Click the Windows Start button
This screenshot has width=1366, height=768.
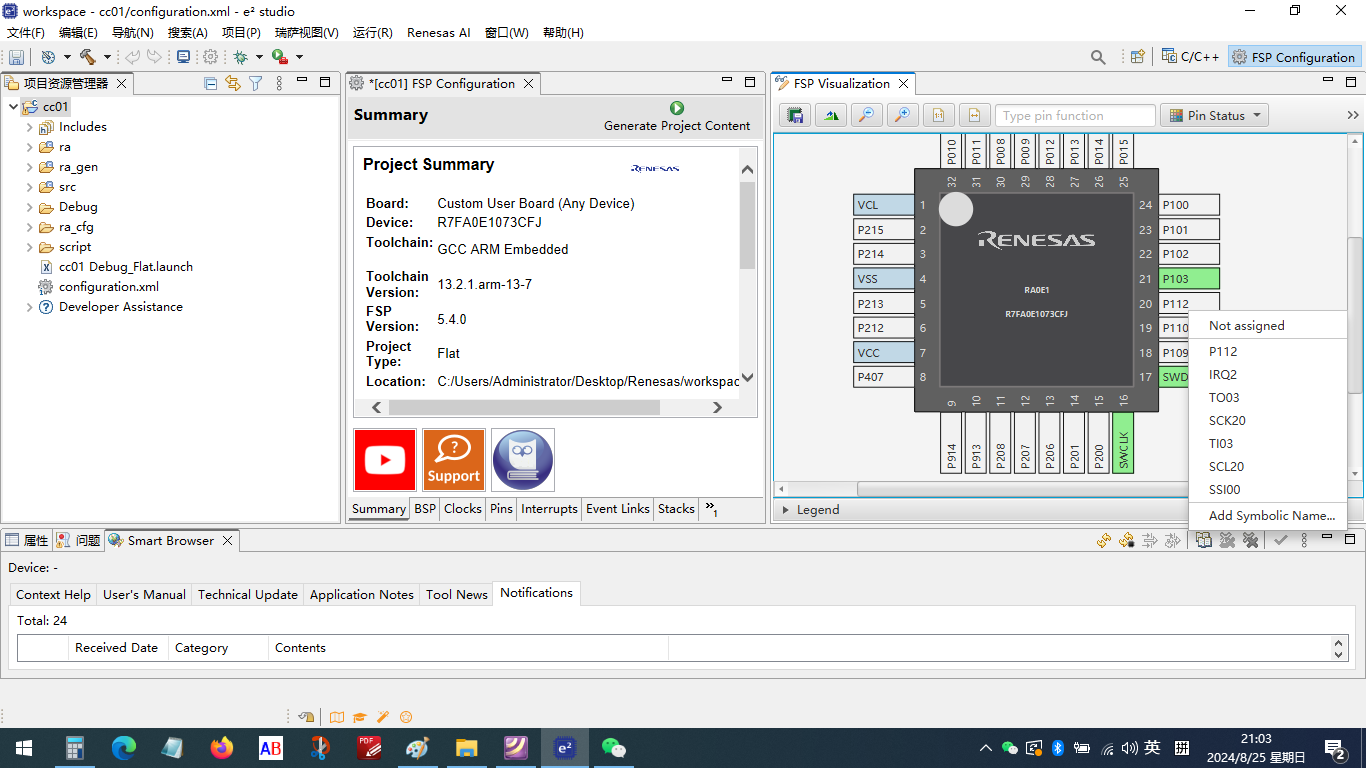click(x=24, y=747)
